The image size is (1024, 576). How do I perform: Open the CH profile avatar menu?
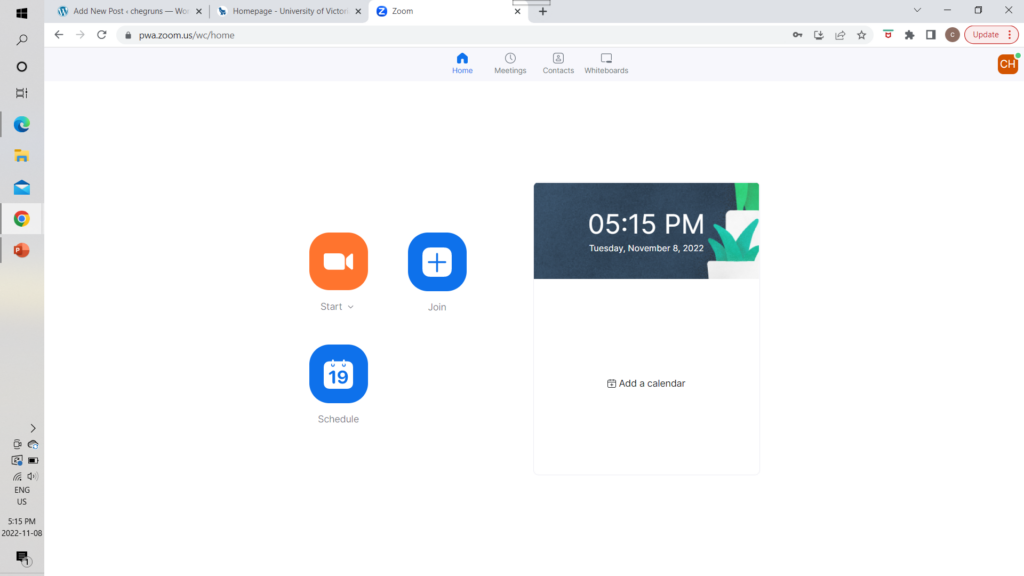[x=1007, y=64]
